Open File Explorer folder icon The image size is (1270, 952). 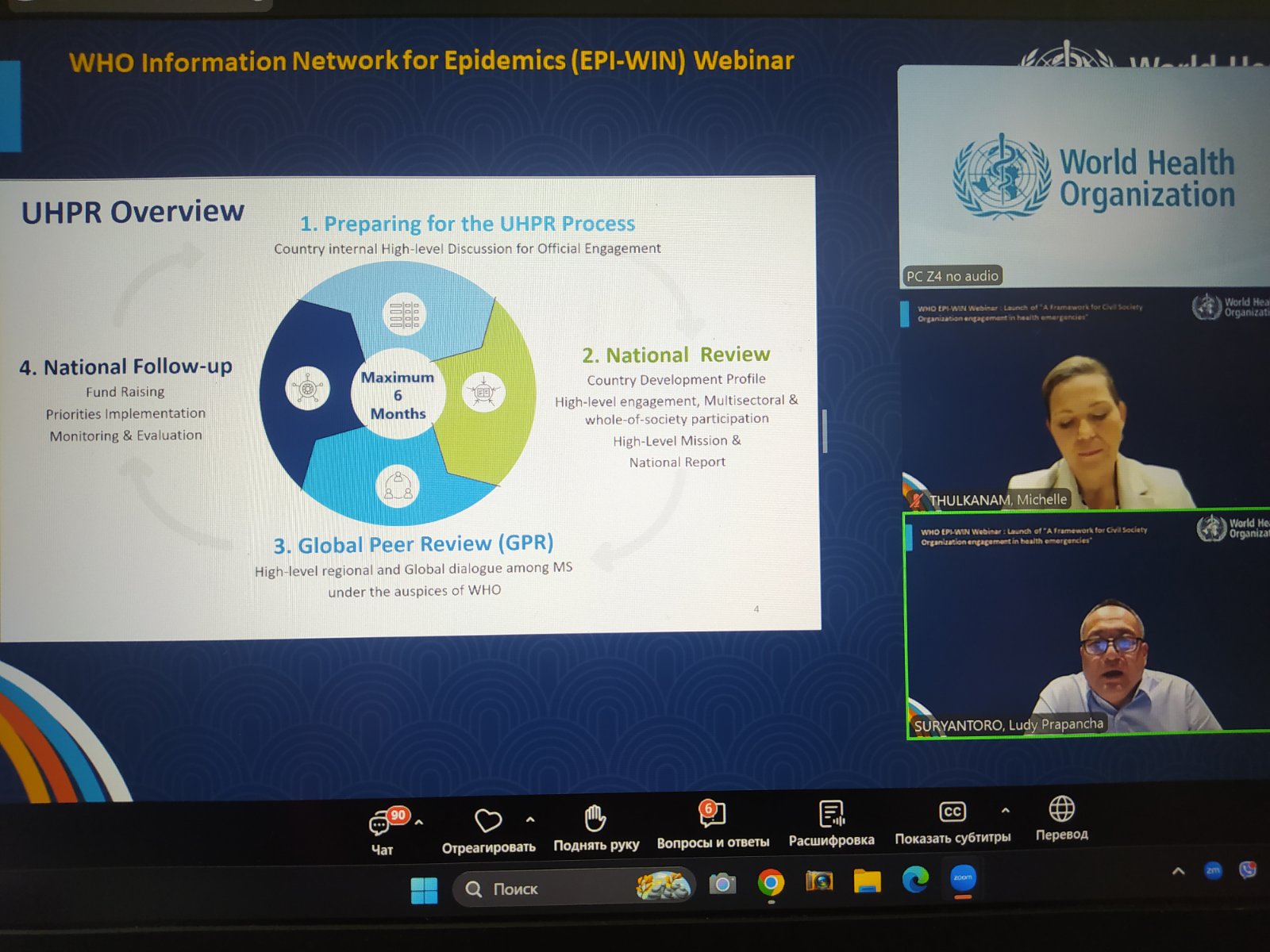tap(867, 881)
